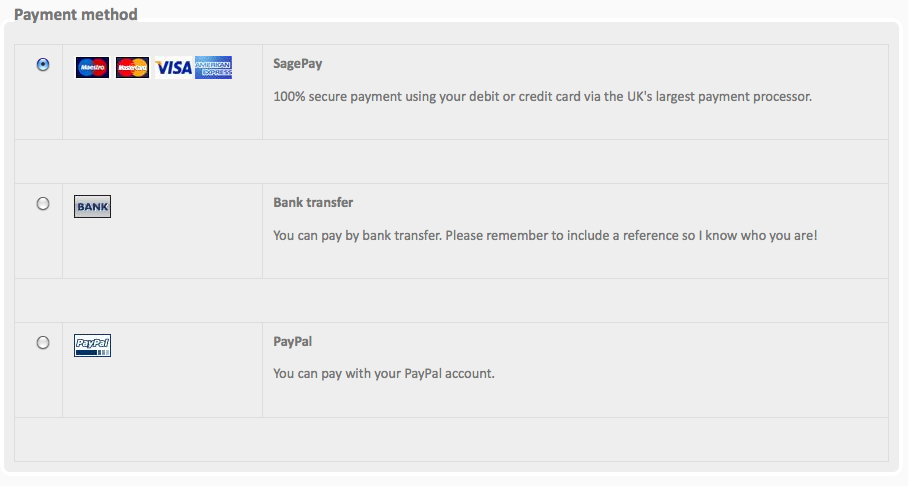This screenshot has height=486, width=908.
Task: Click blank row between Bank transfer and PayPal
Action: (x=452, y=301)
